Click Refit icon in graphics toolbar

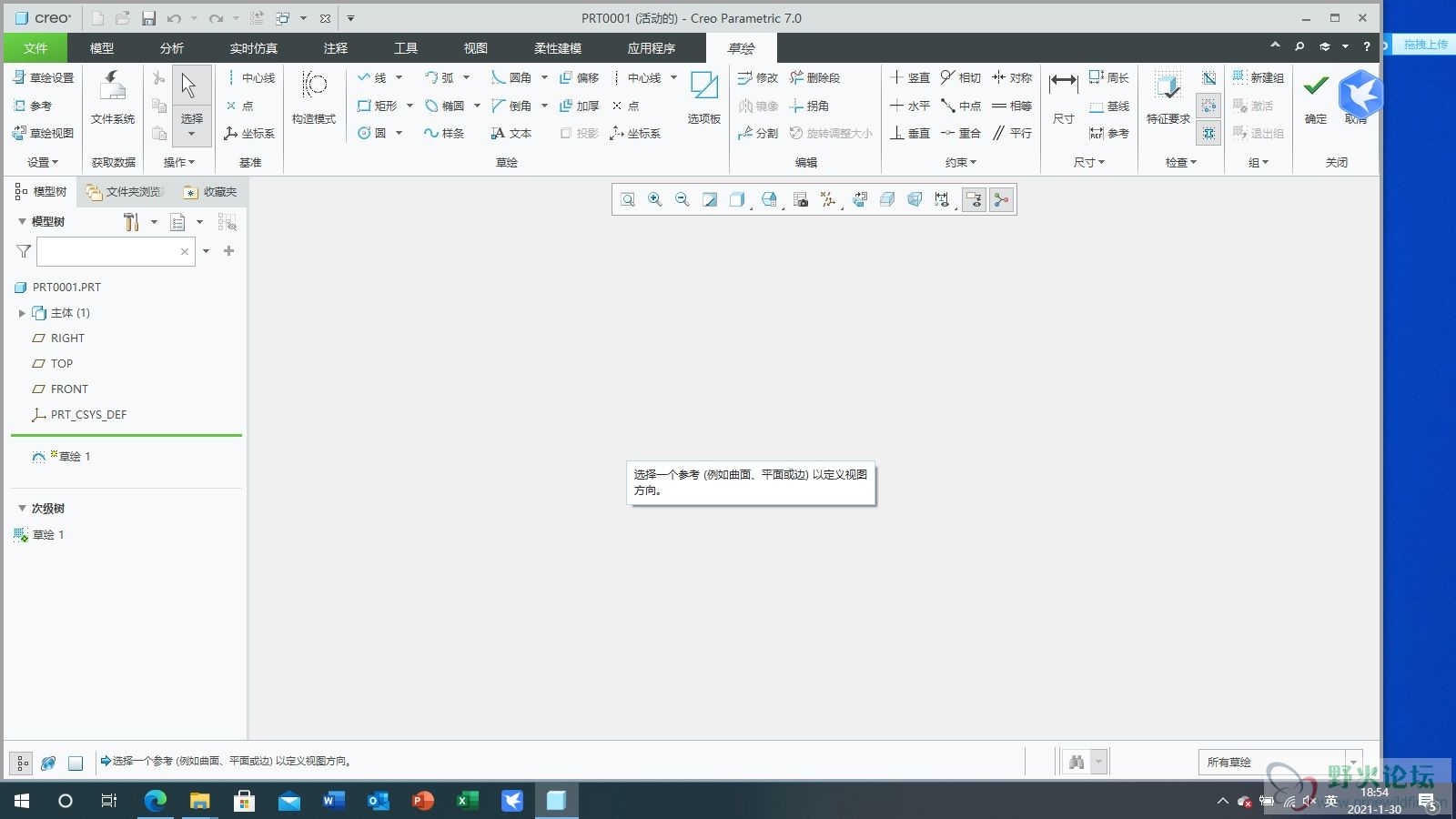click(628, 199)
